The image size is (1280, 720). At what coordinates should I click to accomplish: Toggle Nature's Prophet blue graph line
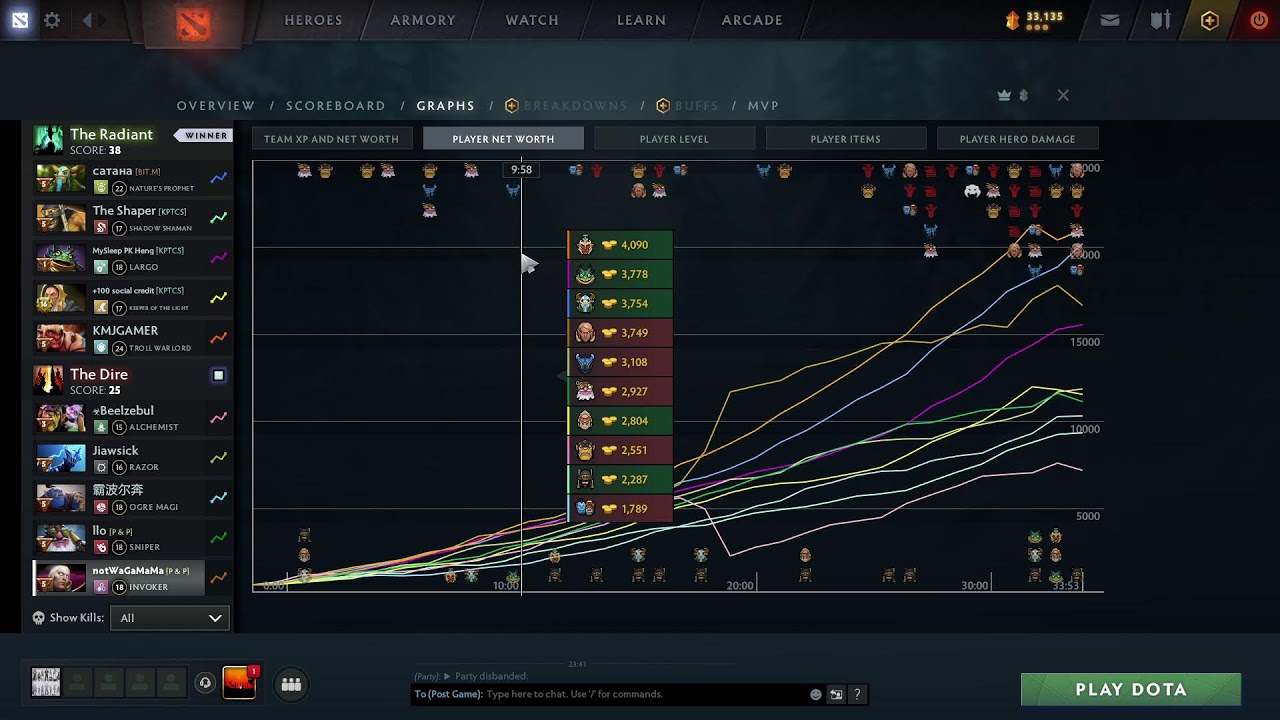click(218, 178)
